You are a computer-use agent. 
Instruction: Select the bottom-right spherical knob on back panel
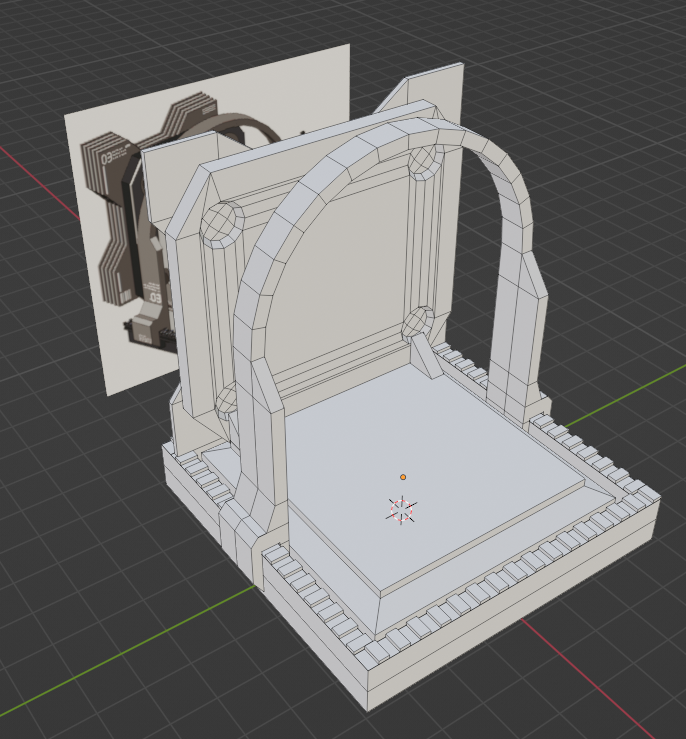pyautogui.click(x=418, y=324)
